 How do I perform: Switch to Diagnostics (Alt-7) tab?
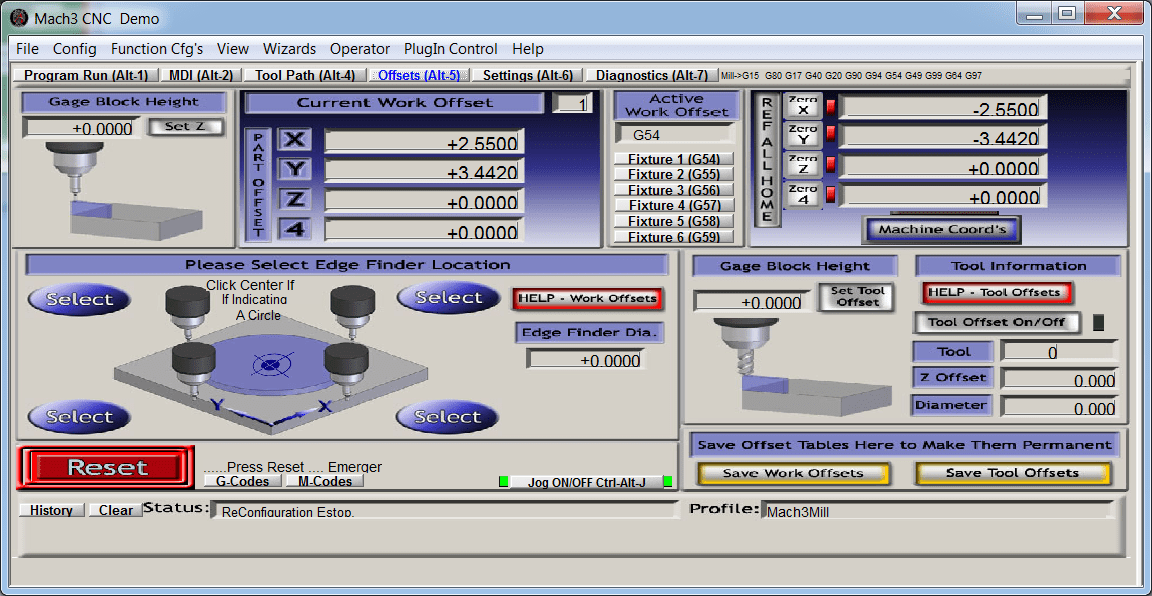click(x=652, y=75)
